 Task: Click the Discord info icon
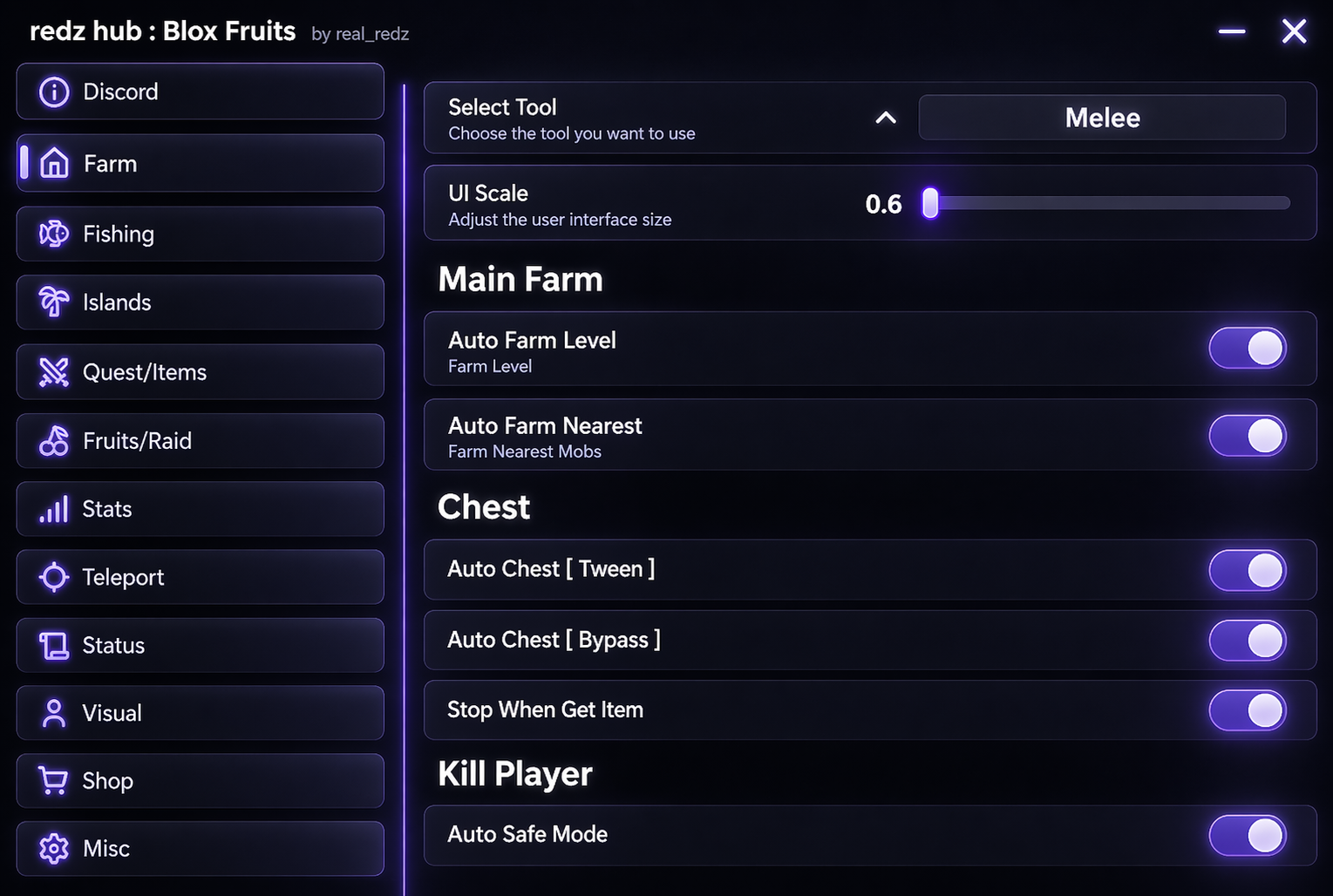point(54,92)
